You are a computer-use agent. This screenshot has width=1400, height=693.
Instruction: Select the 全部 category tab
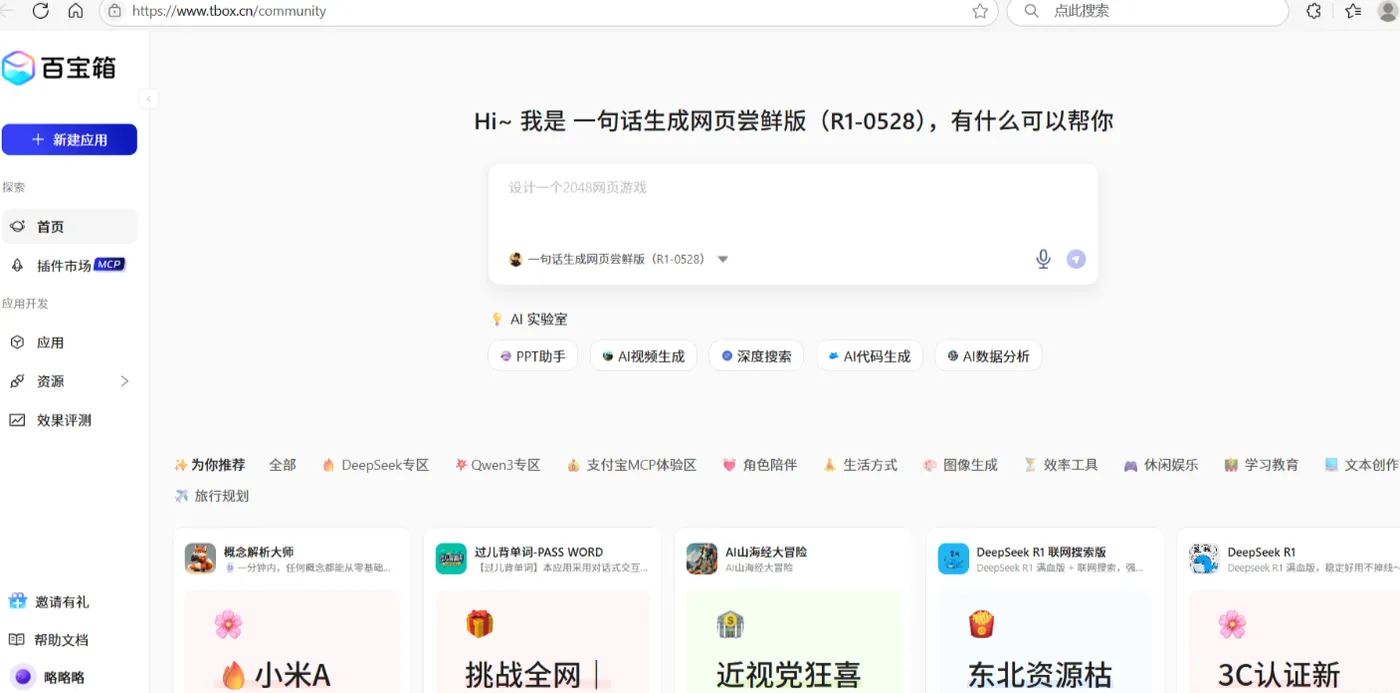(x=283, y=465)
